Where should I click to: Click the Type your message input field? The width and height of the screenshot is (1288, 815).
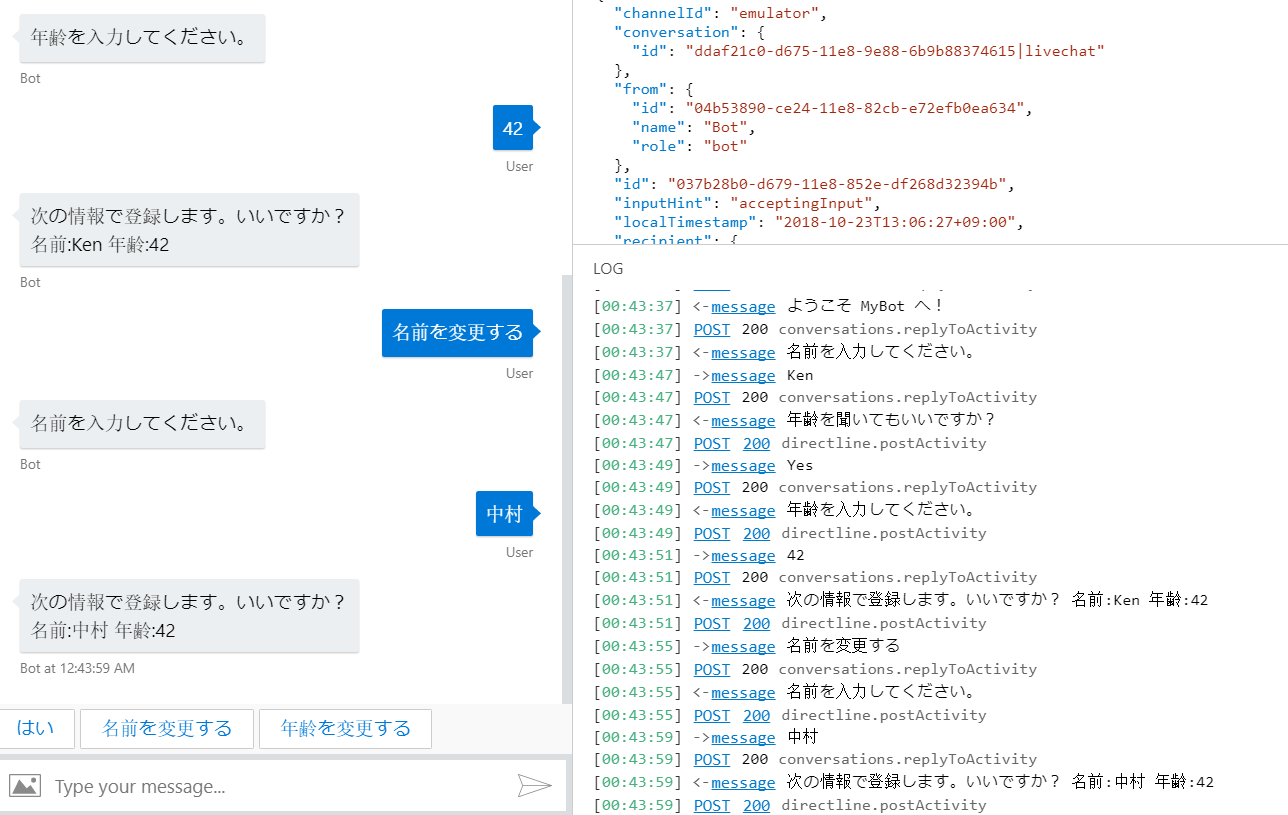250,786
